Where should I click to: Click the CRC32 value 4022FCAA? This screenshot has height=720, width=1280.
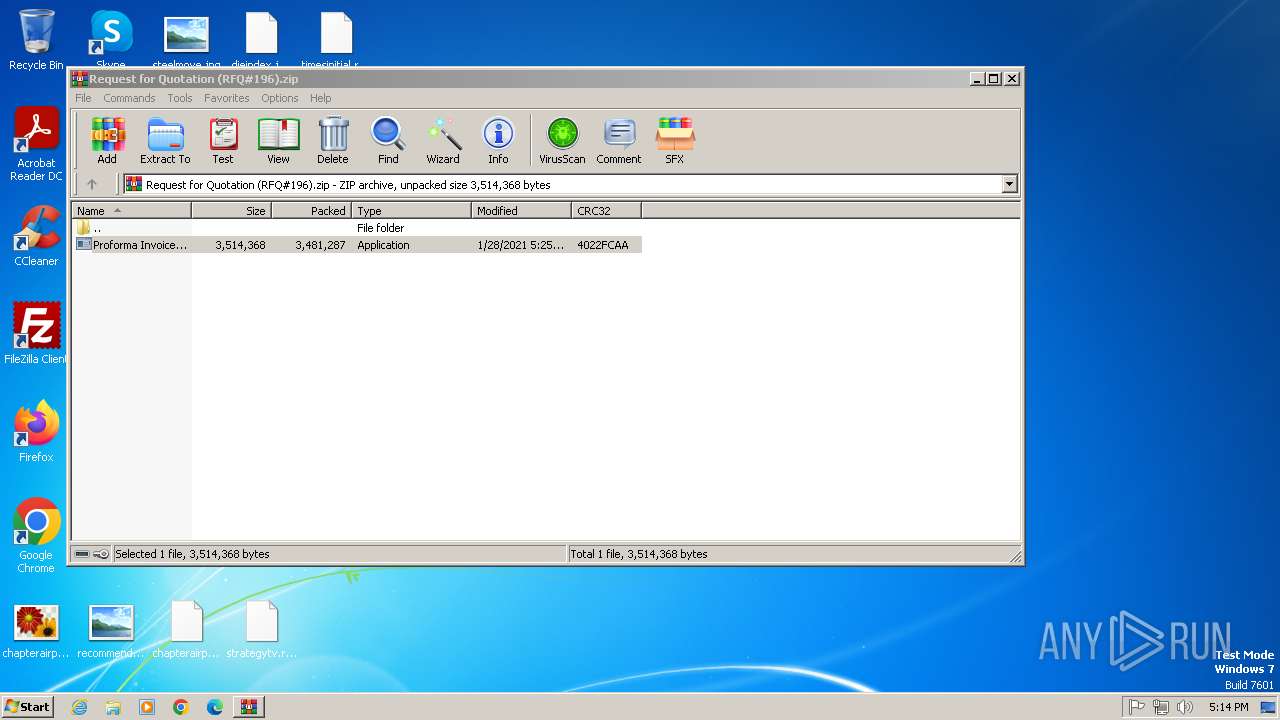603,245
